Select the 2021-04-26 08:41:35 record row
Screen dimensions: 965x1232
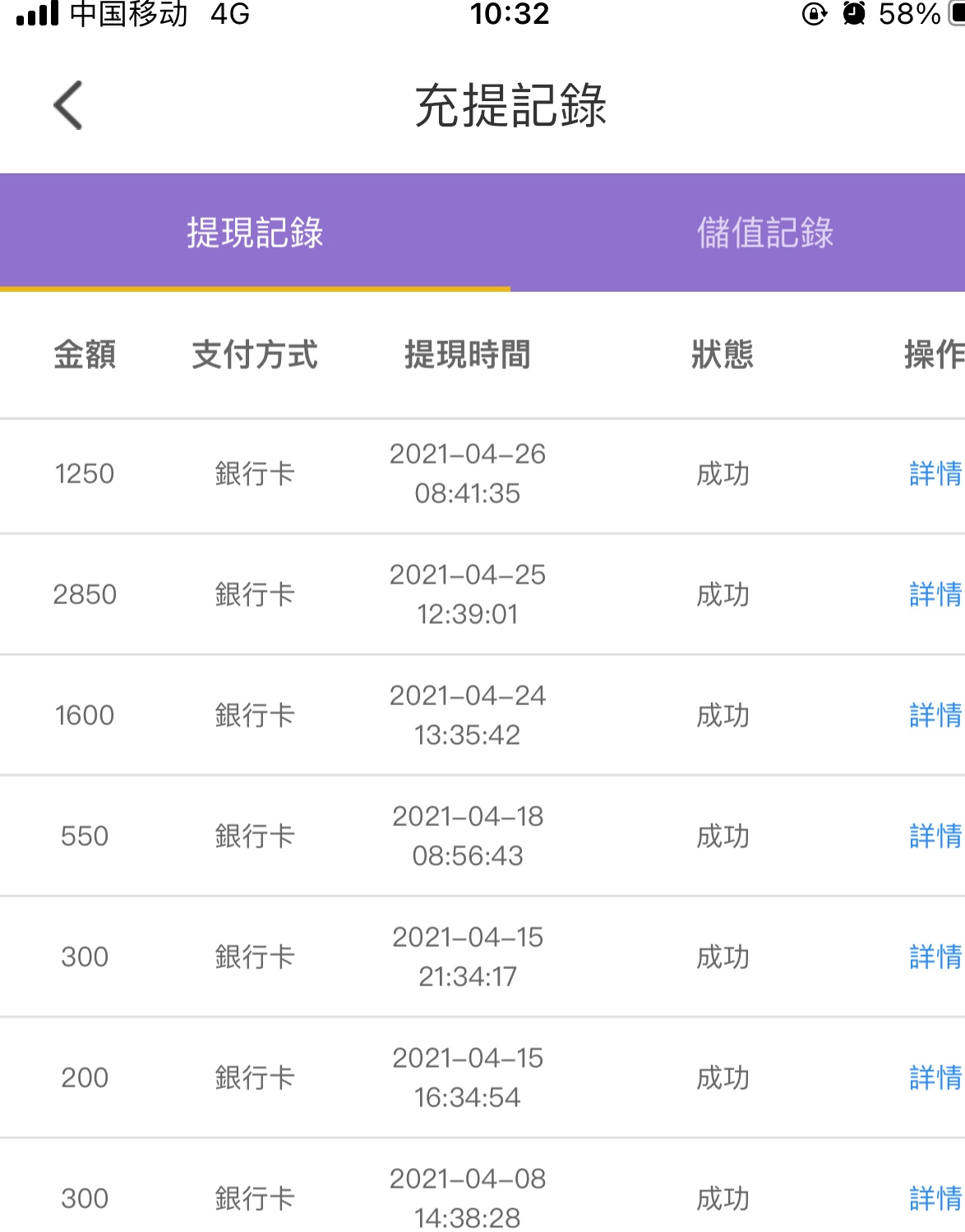[467, 474]
